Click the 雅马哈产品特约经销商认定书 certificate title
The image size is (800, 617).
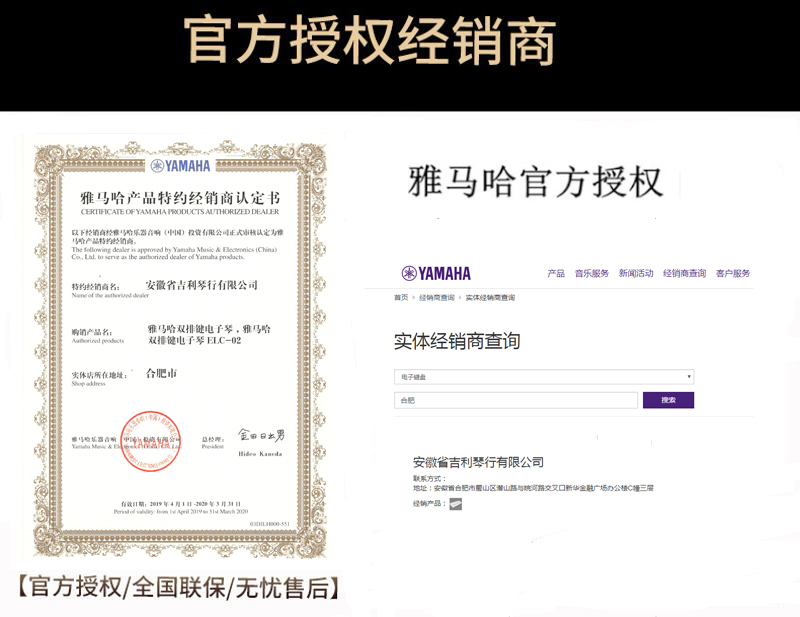180,198
